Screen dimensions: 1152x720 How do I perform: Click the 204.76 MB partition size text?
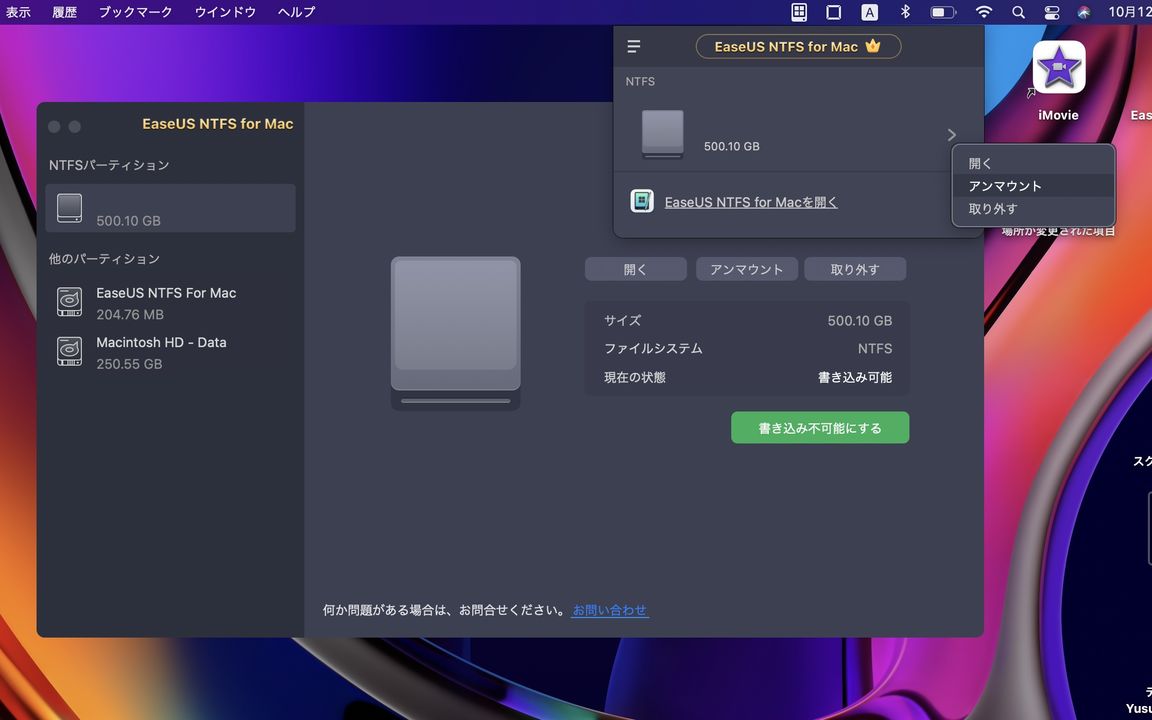tap(130, 314)
